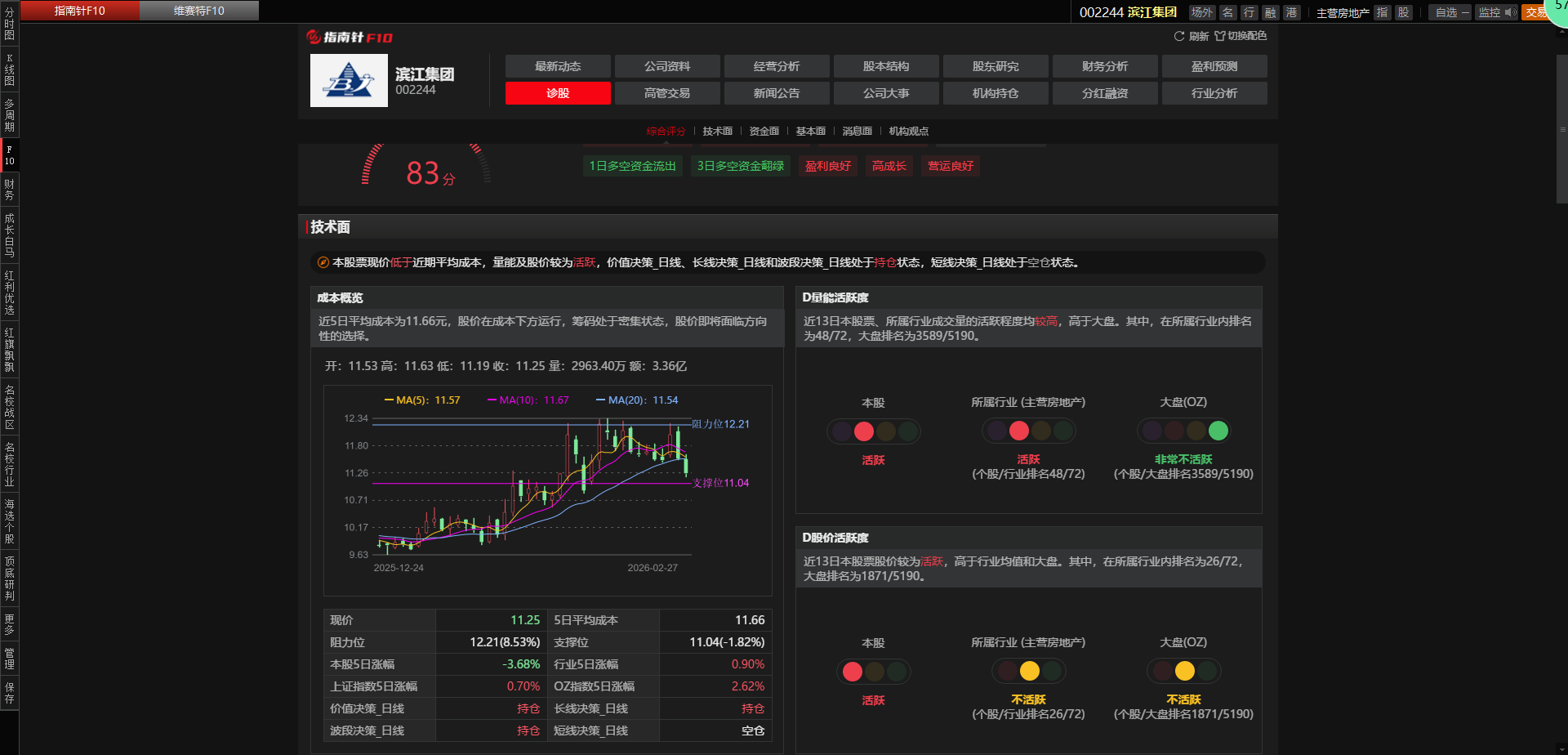The image size is (1568, 755).
Task: Click the 盈利良好 red tag
Action: tap(828, 166)
